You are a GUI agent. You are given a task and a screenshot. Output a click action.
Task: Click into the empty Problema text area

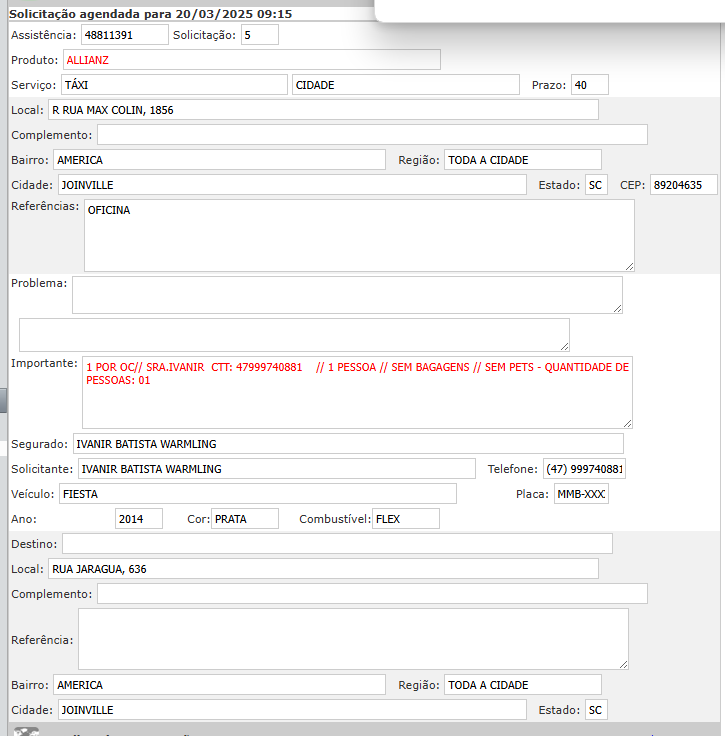346,295
